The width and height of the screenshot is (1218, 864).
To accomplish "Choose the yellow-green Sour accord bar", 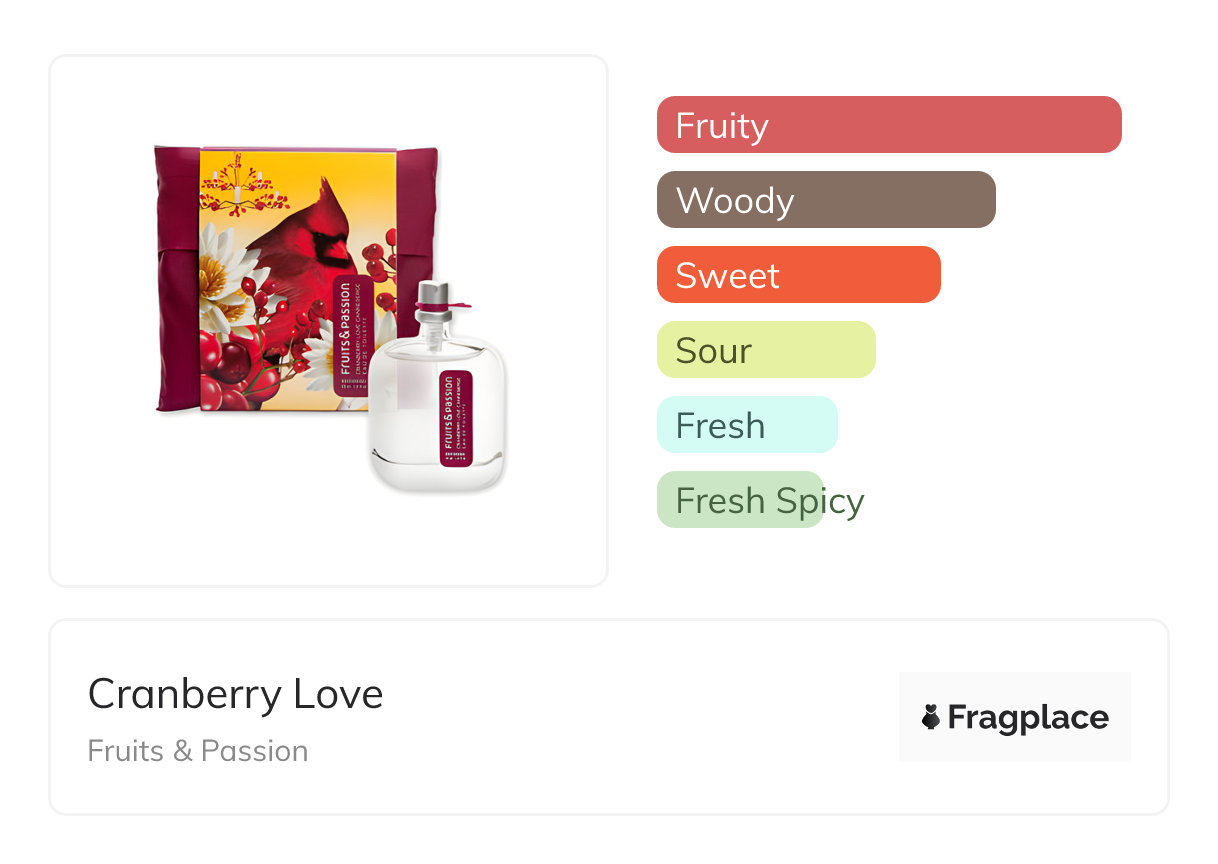I will point(765,350).
